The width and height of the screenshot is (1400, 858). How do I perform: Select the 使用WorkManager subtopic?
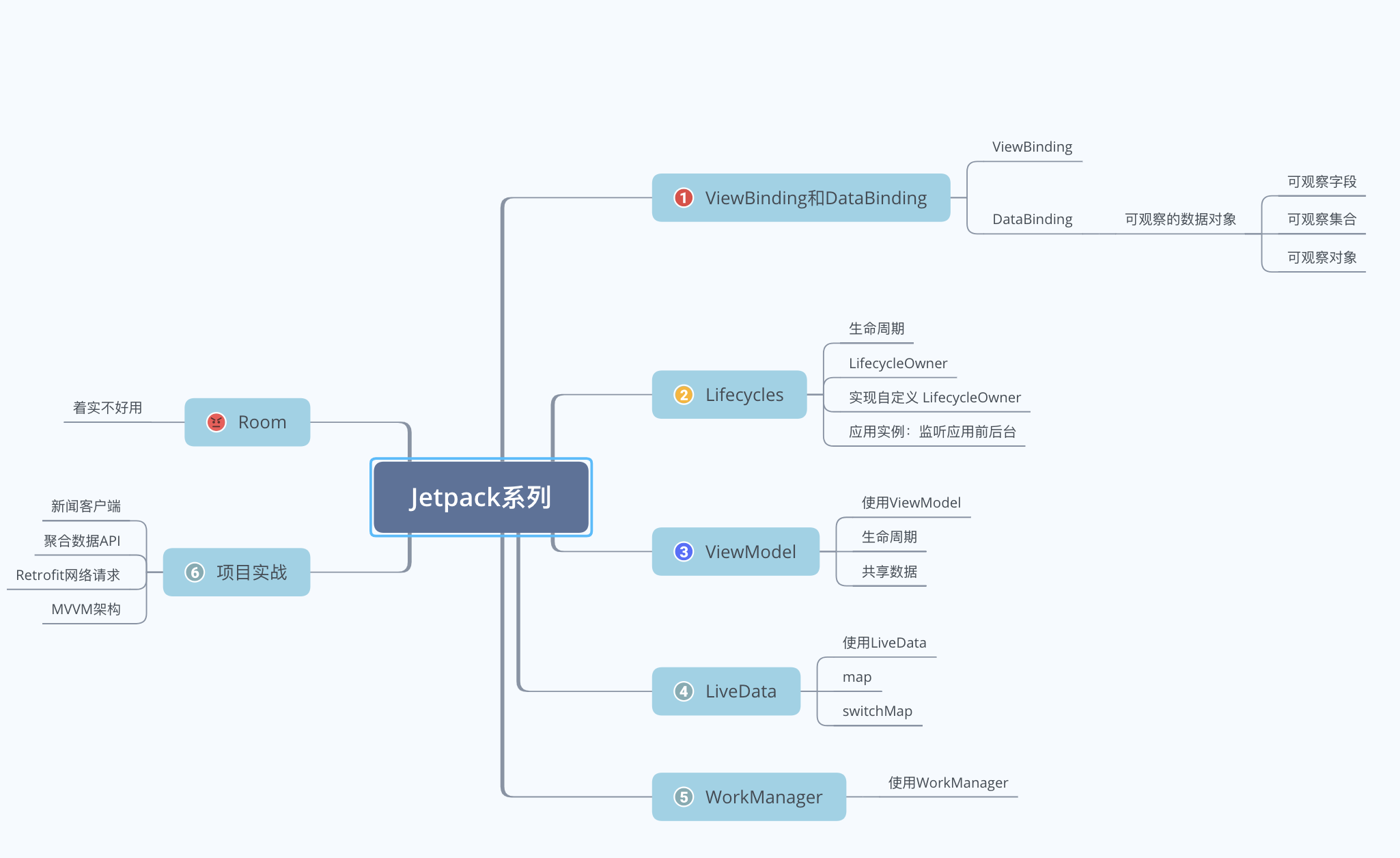coord(947,783)
